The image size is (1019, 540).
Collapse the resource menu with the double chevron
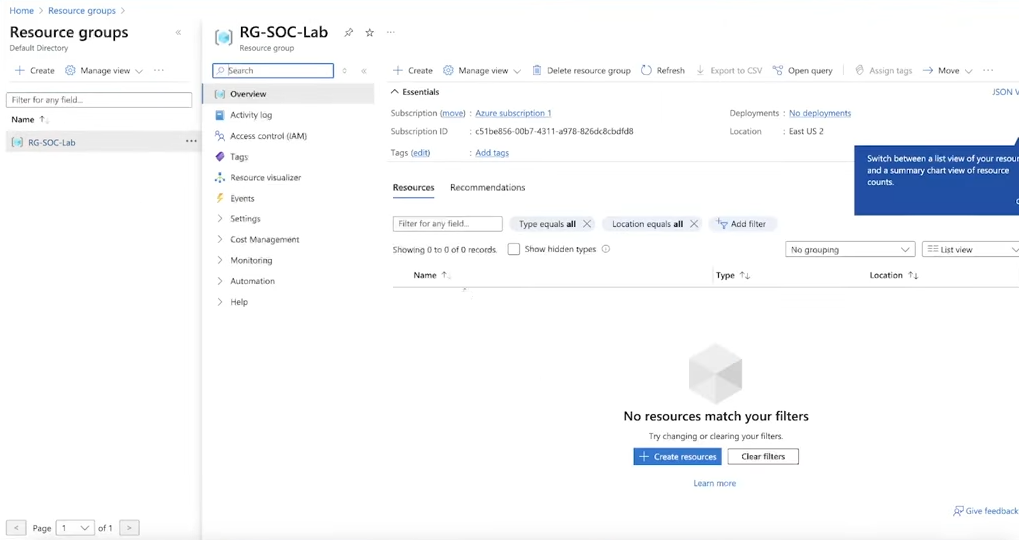click(x=364, y=71)
